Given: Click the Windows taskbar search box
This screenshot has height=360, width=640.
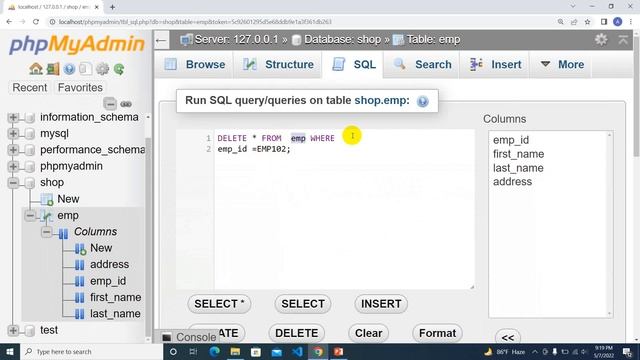Looking at the screenshot, I should 91,351.
